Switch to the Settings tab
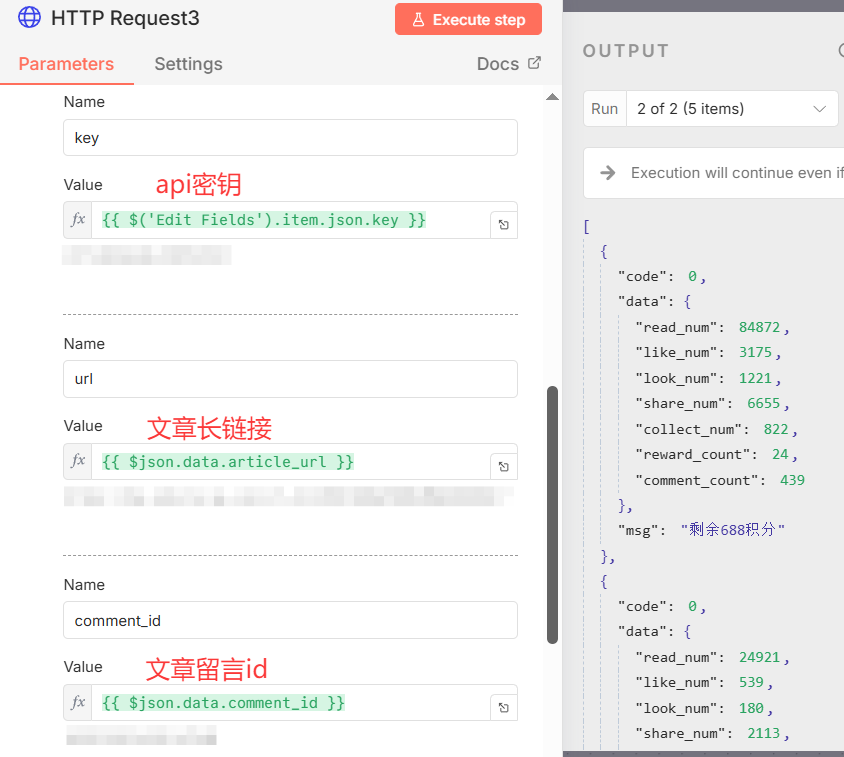844x757 pixels. coord(188,64)
